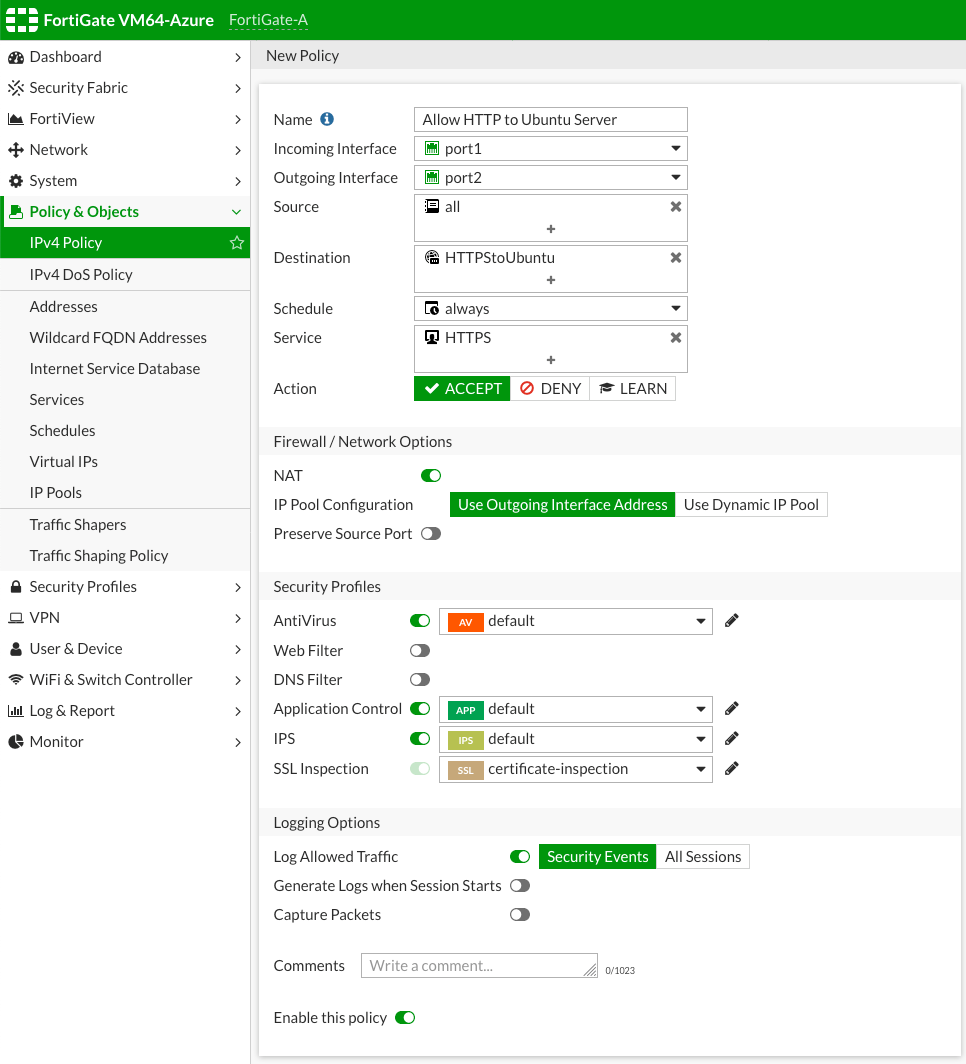Screen dimensions: 966x1064
Task: Select LEARN action button
Action: pyautogui.click(x=633, y=389)
